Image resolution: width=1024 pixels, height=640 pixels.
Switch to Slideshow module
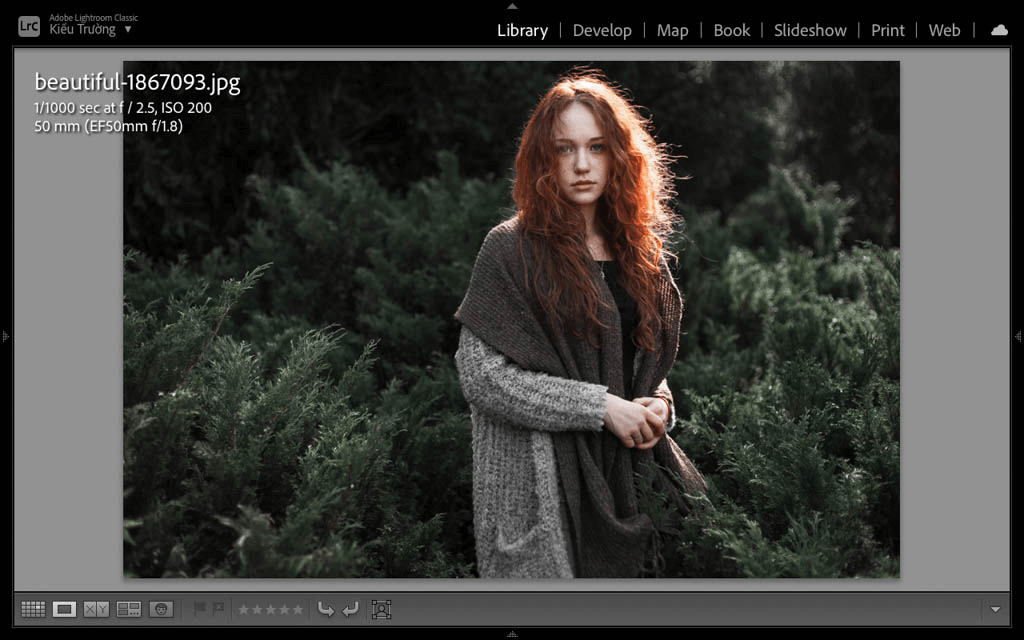(x=810, y=30)
